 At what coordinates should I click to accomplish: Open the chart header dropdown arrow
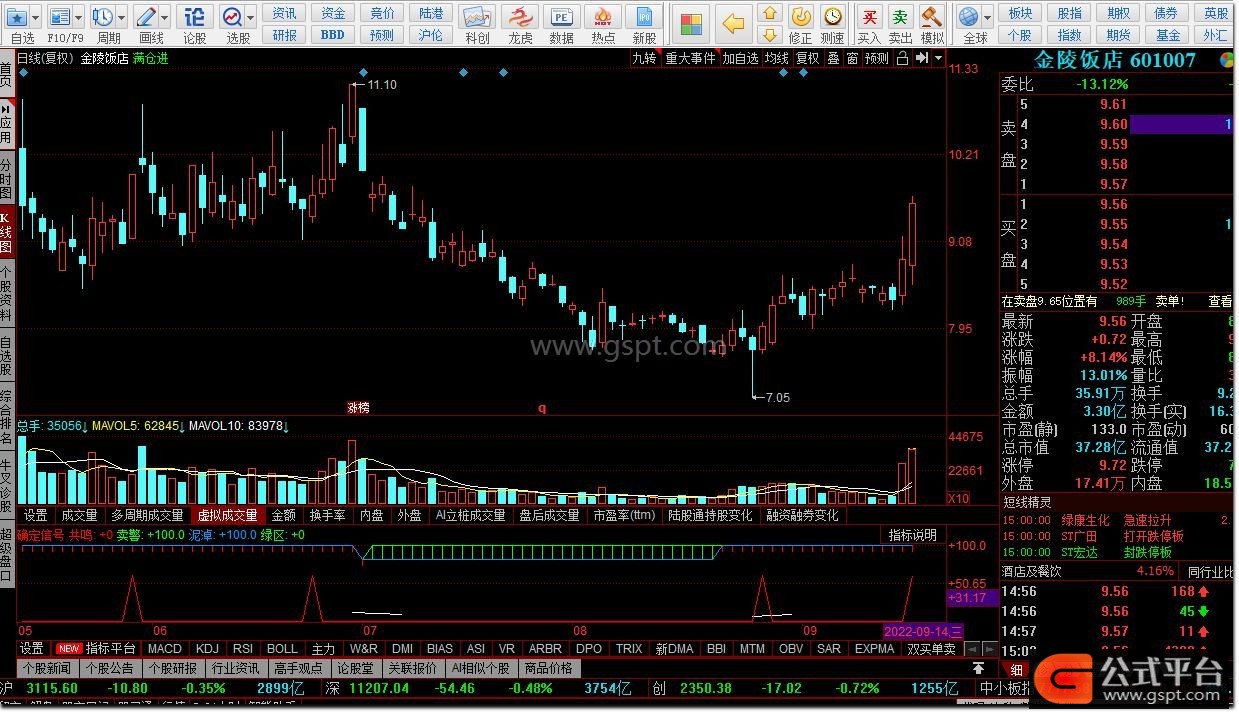(939, 58)
